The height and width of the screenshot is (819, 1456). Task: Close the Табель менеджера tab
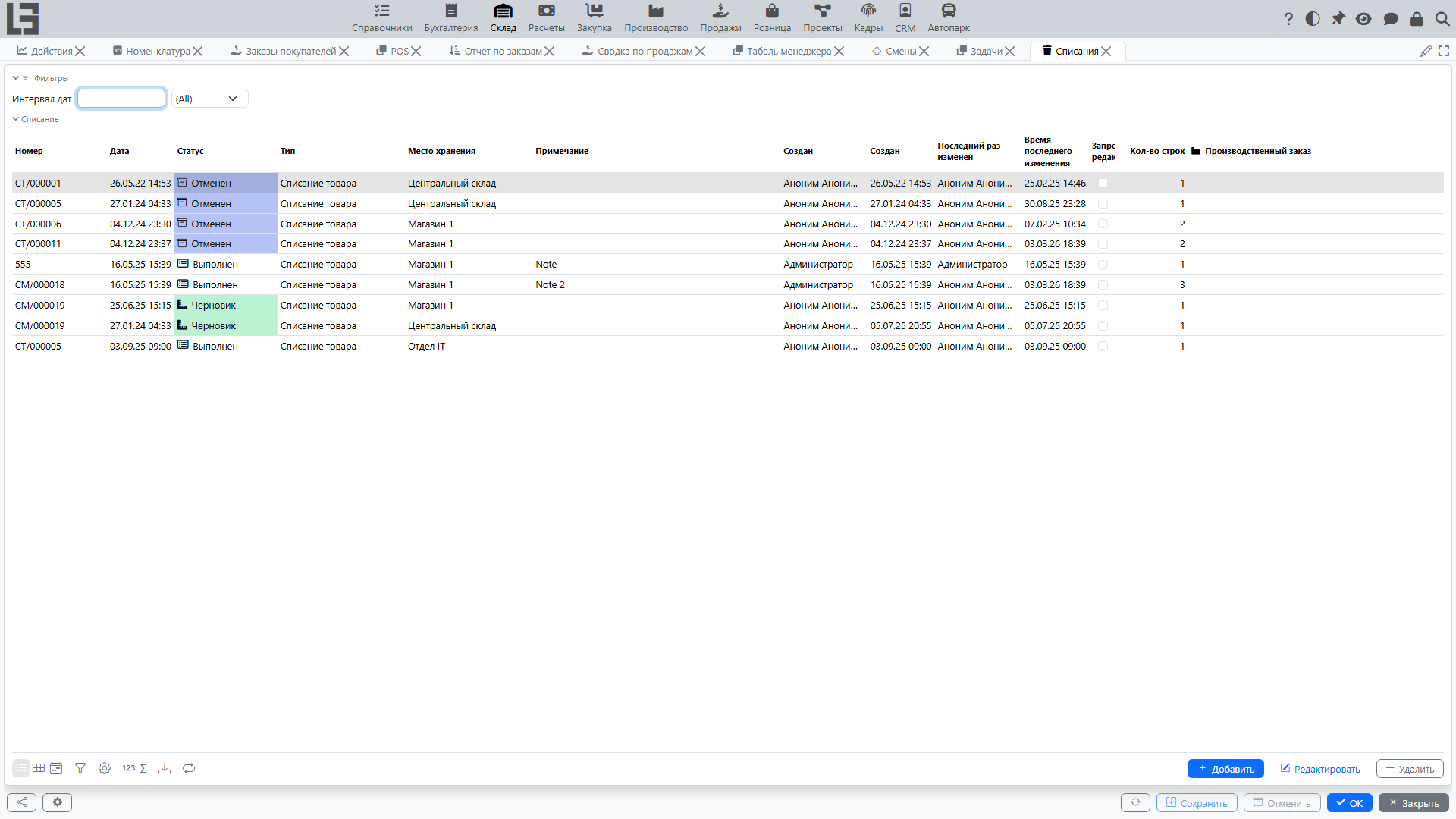point(839,51)
